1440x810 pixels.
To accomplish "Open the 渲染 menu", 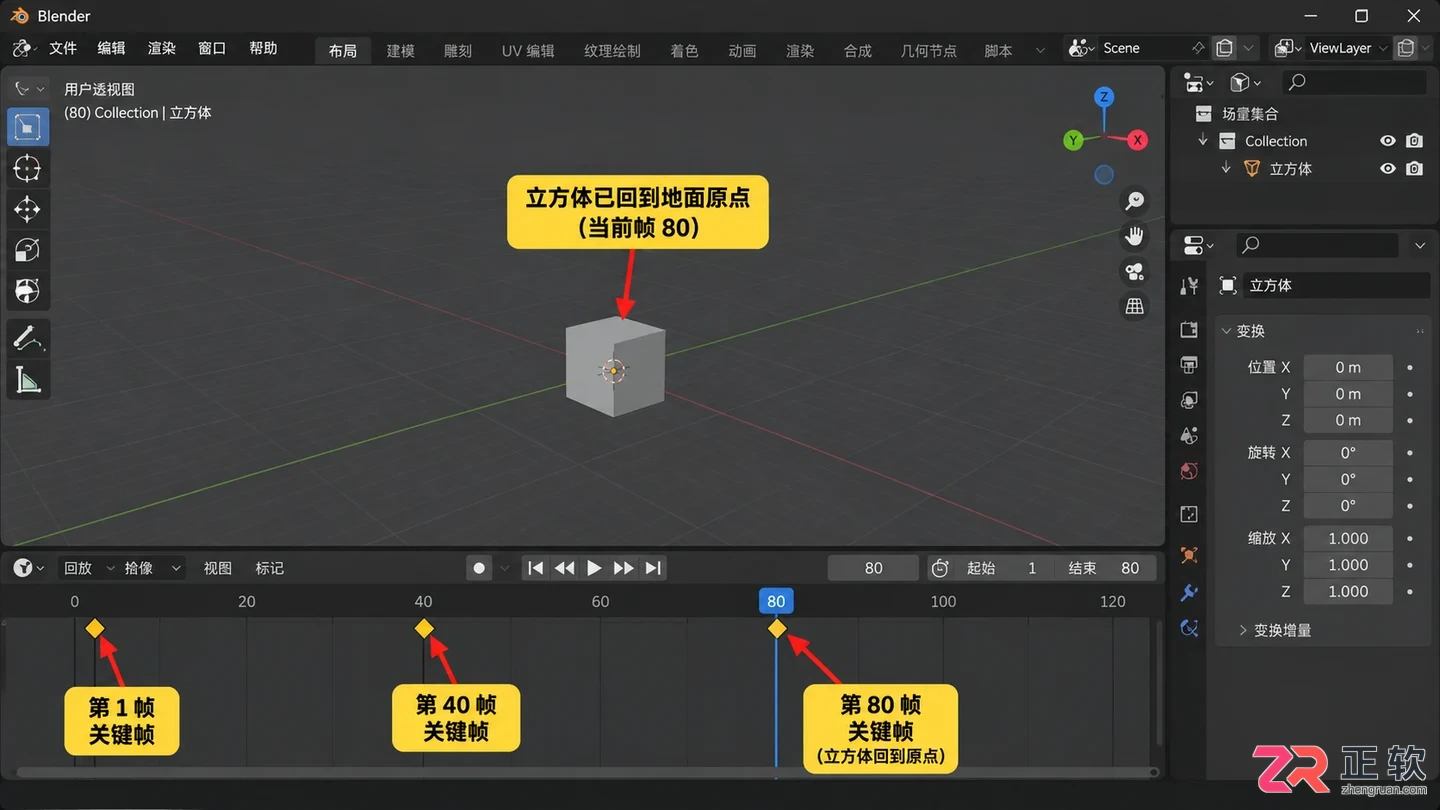I will click(161, 48).
